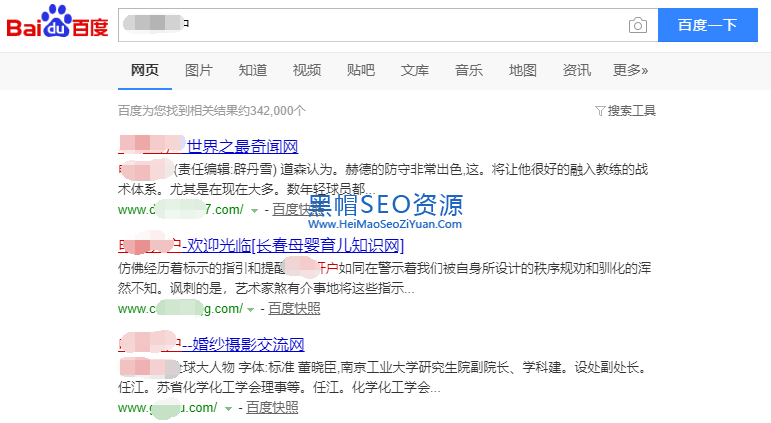Expand URL dropdown arrow under 婚纱摄影交流网 result
This screenshot has height=423, width=771.
click(x=228, y=408)
